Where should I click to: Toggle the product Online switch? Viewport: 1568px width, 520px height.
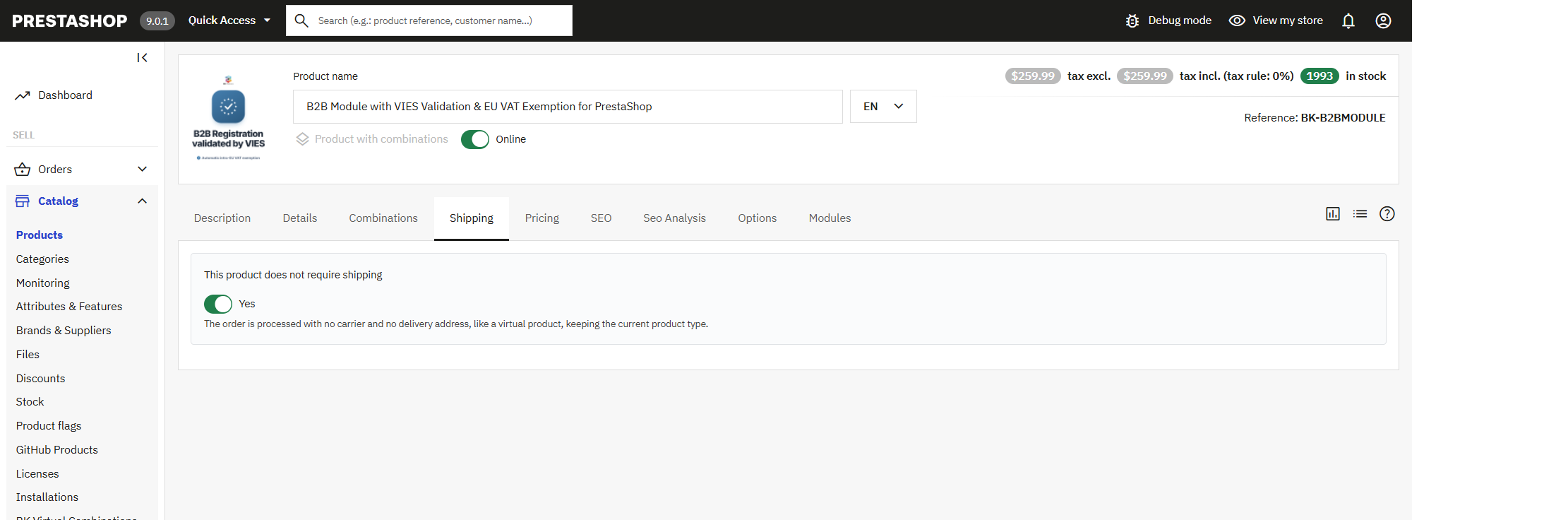475,139
